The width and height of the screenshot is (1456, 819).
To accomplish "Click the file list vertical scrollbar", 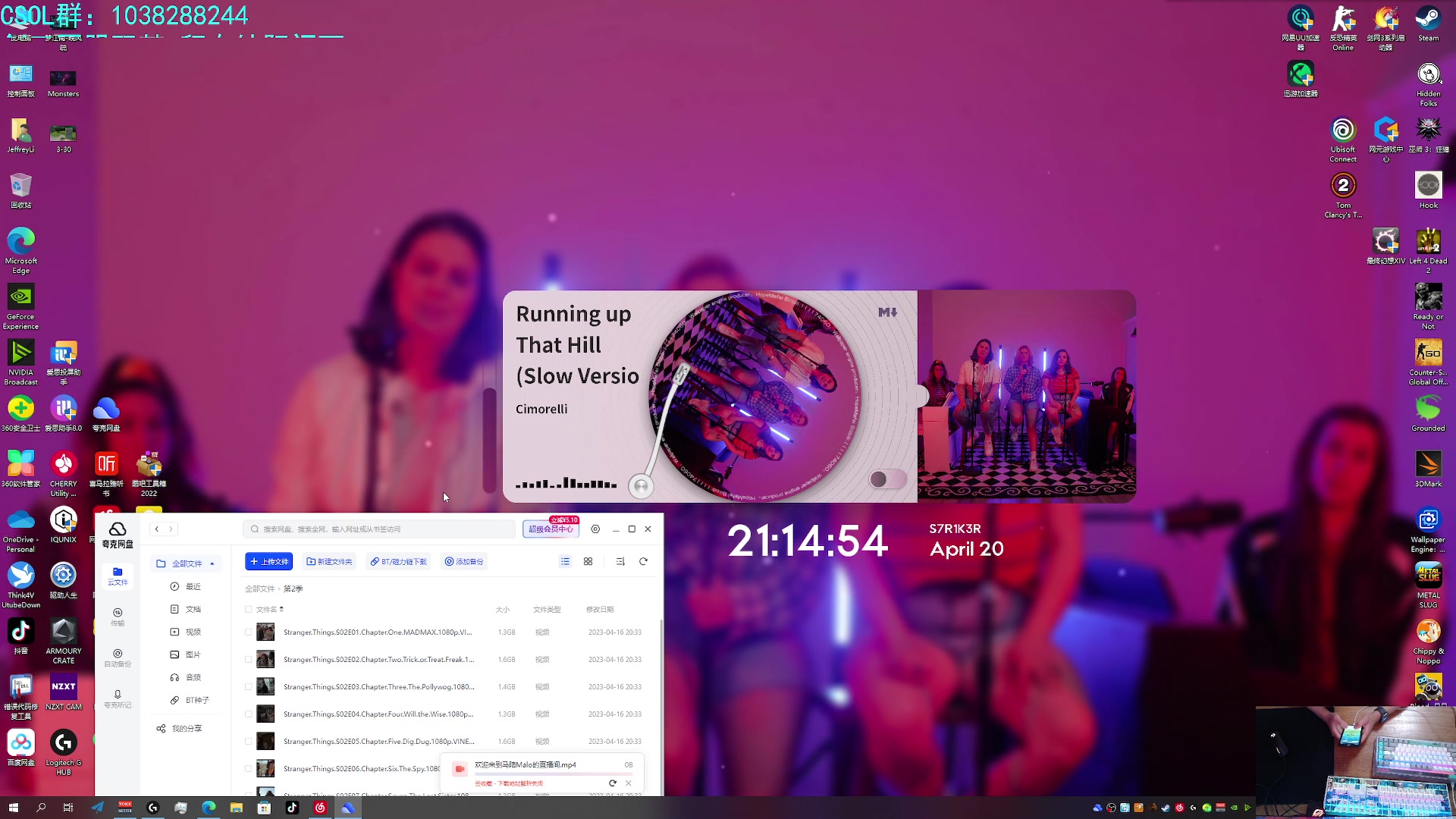I will click(661, 682).
